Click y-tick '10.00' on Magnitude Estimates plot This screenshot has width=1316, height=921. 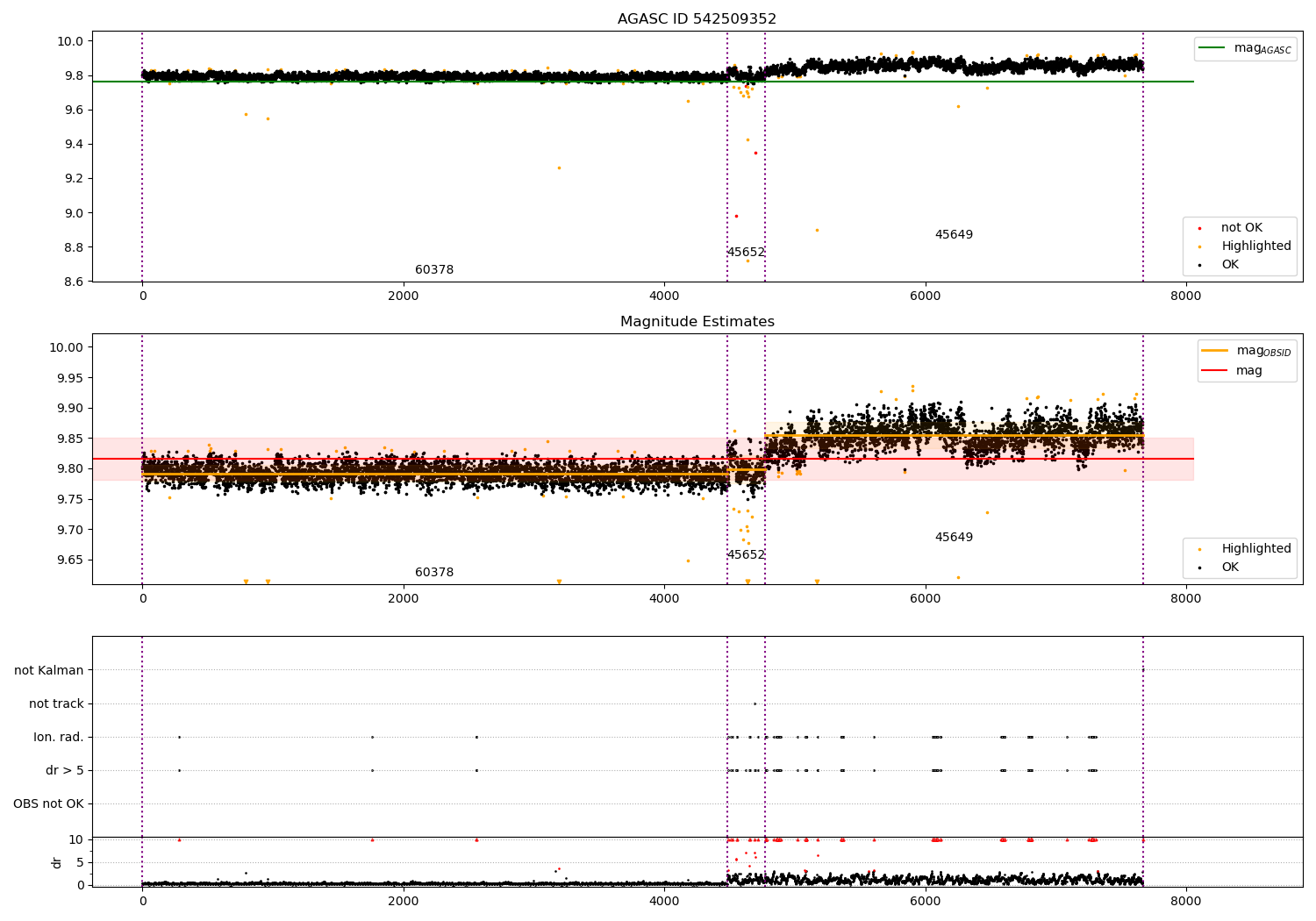click(68, 347)
